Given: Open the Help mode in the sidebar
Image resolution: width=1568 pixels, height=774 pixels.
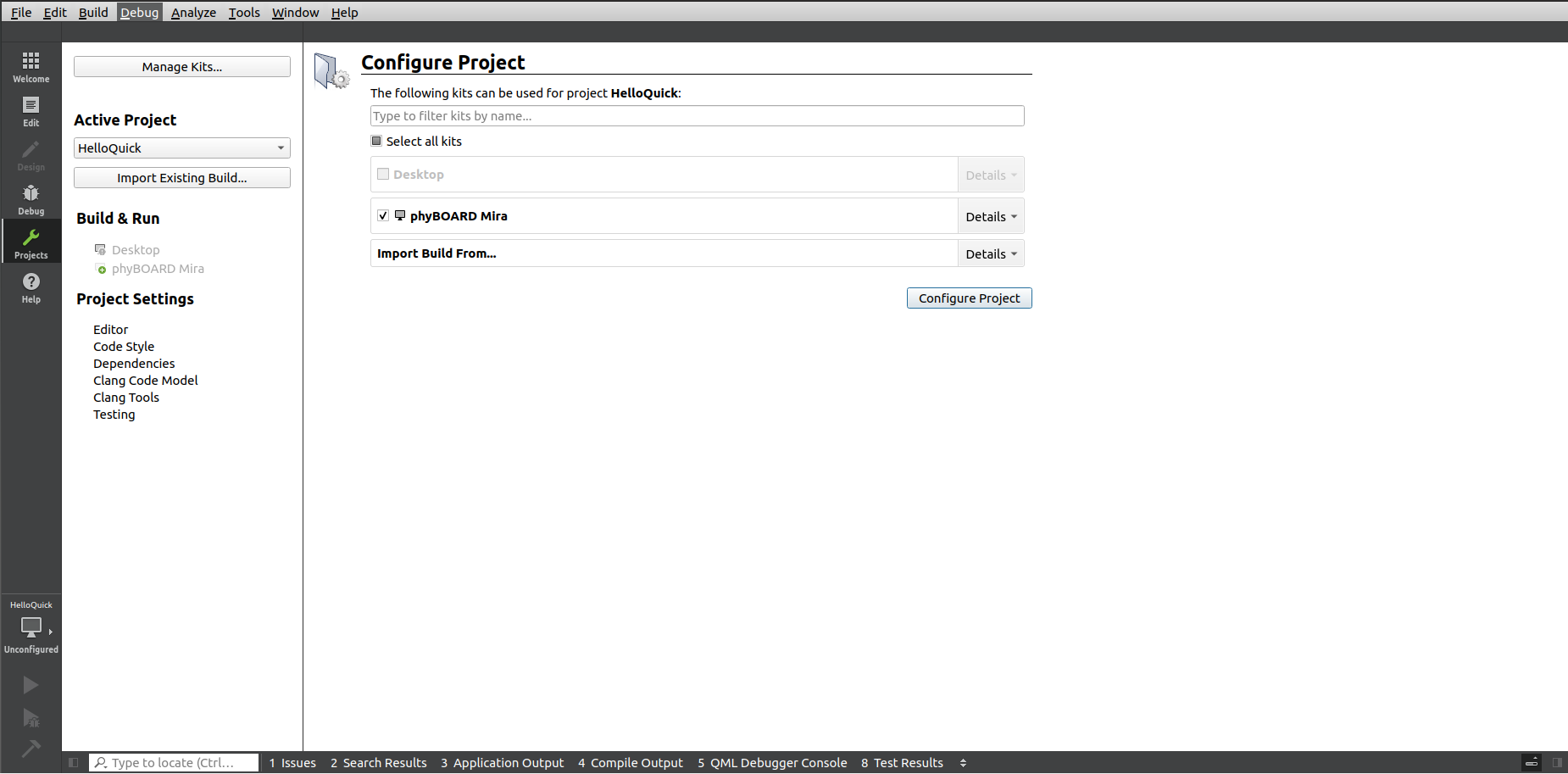Looking at the screenshot, I should tap(31, 287).
